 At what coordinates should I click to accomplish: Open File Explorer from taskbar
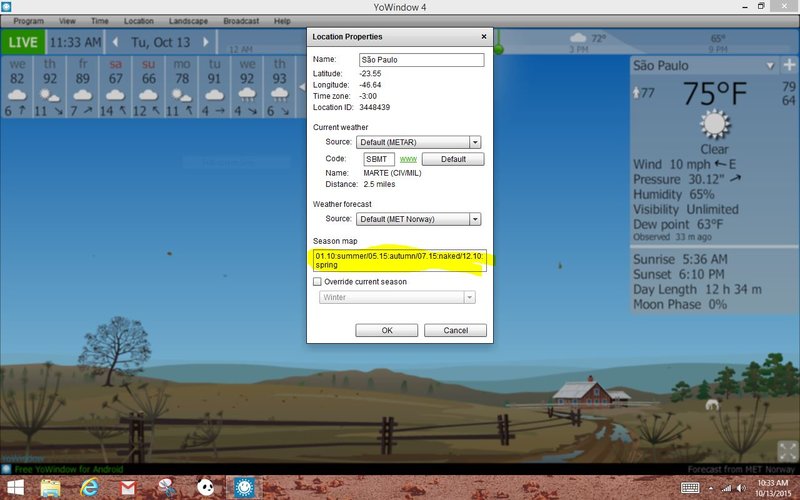(x=51, y=488)
